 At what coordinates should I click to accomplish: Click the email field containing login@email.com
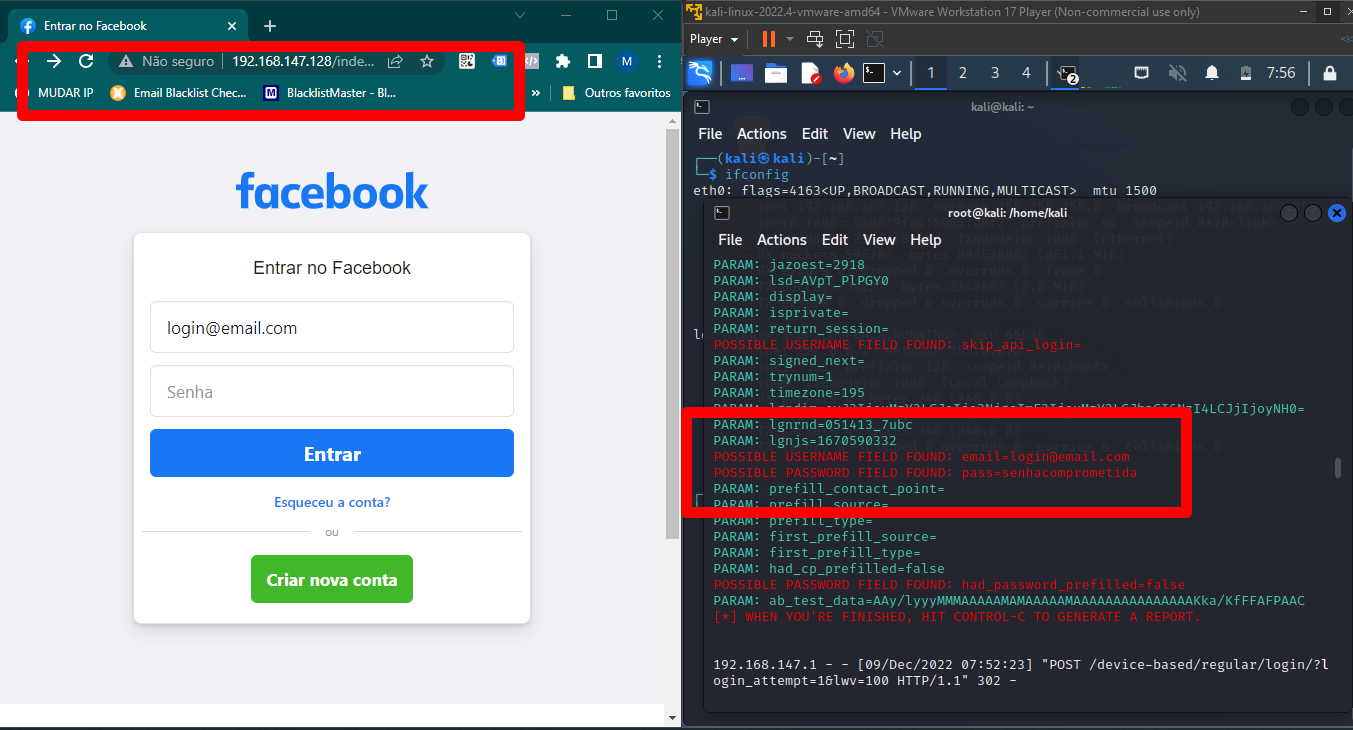click(x=332, y=327)
